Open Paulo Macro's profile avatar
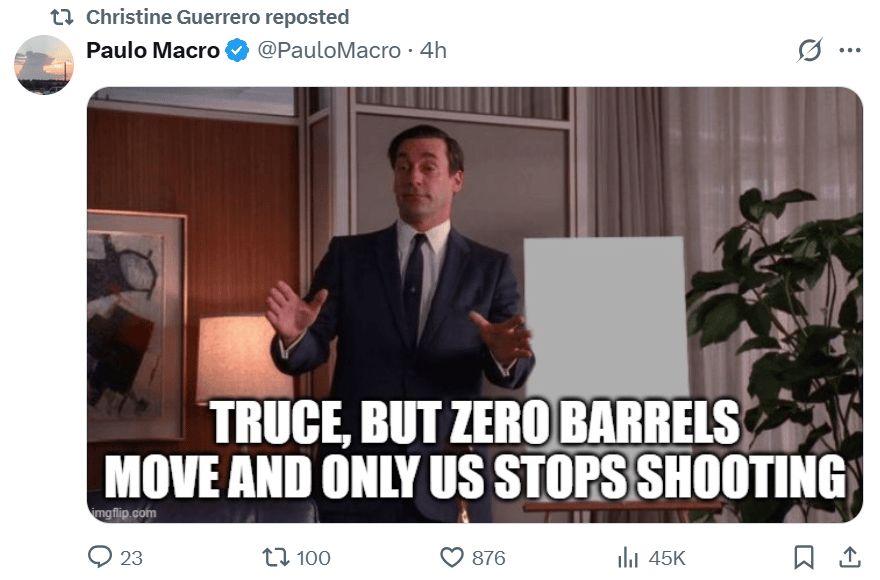880x580 pixels. click(44, 65)
